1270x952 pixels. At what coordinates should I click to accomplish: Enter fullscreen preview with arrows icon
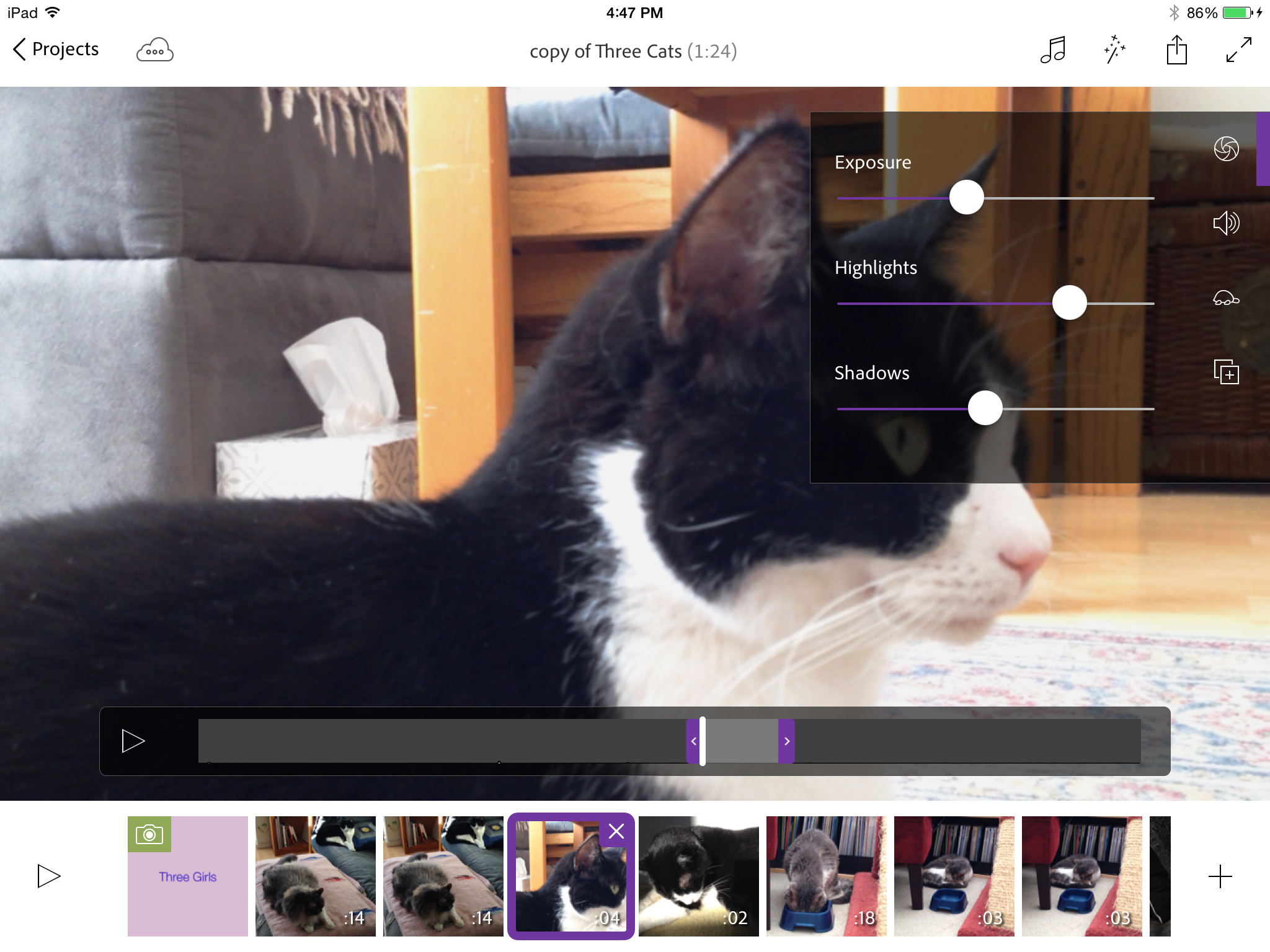(1238, 50)
